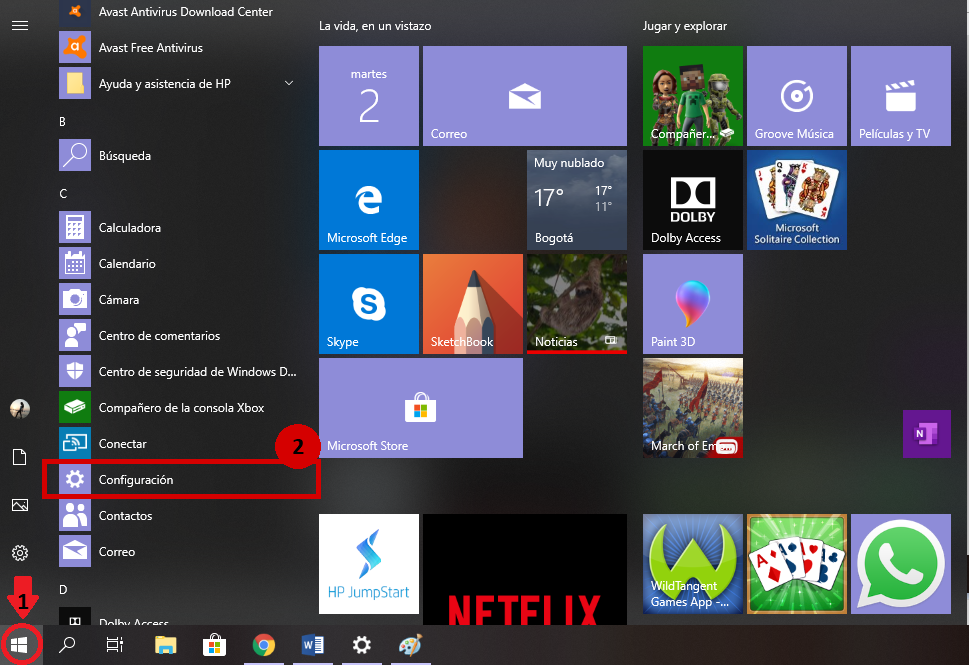Image resolution: width=969 pixels, height=665 pixels.
Task: Switch to Word on the taskbar
Action: (x=313, y=645)
